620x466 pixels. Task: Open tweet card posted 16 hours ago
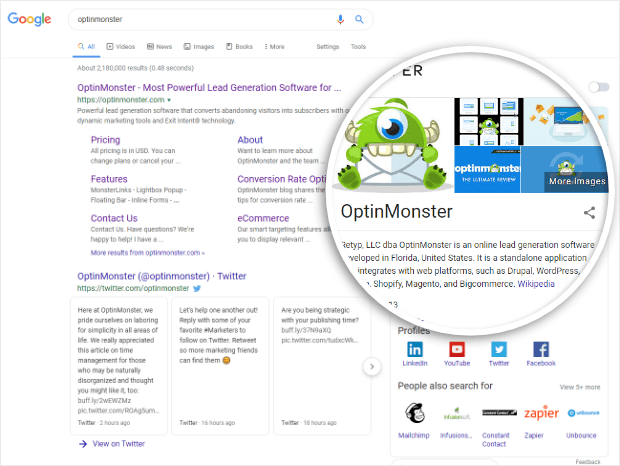click(x=220, y=366)
